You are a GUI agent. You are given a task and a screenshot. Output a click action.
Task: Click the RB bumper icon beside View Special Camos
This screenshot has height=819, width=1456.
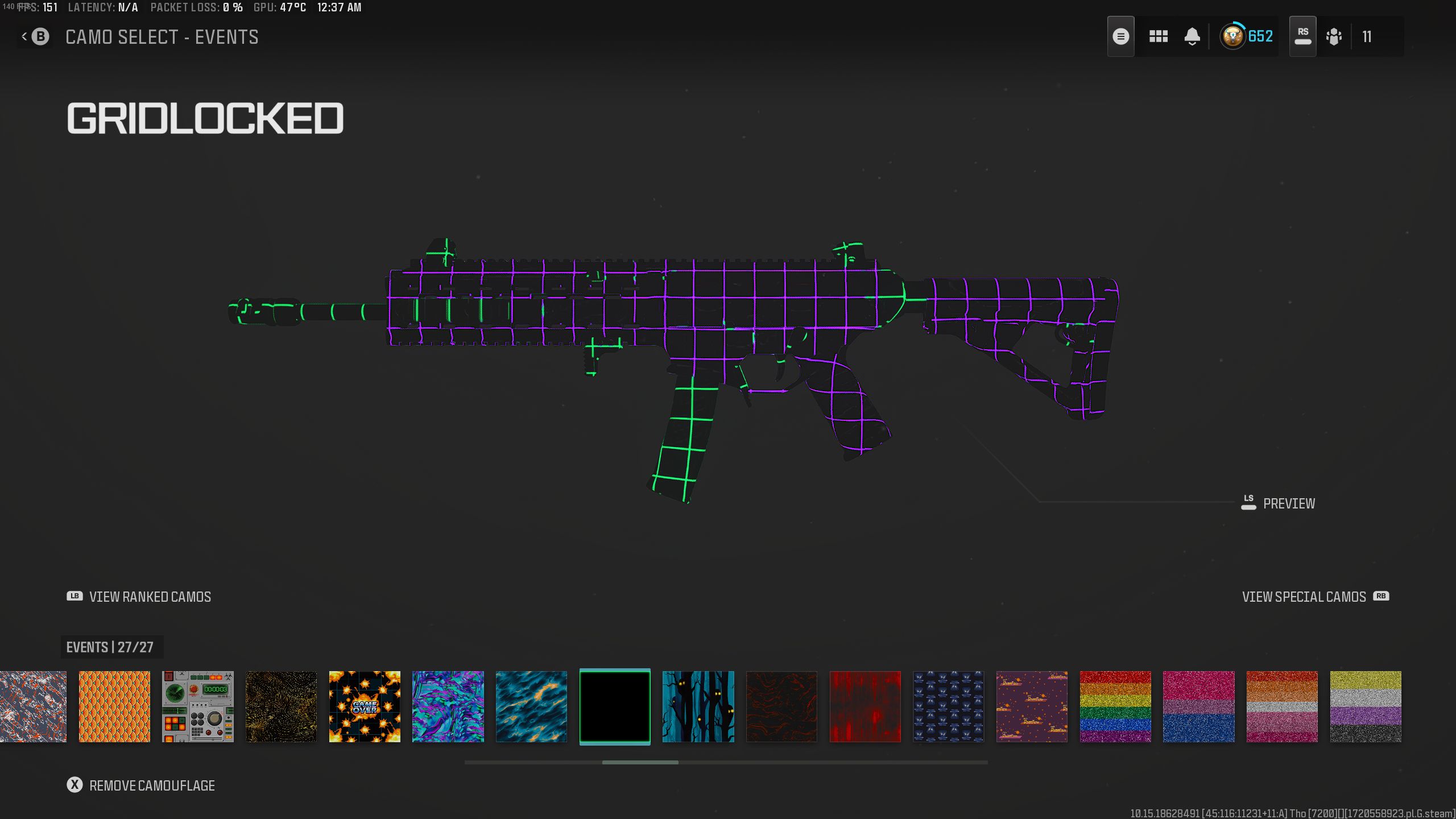[1381, 597]
